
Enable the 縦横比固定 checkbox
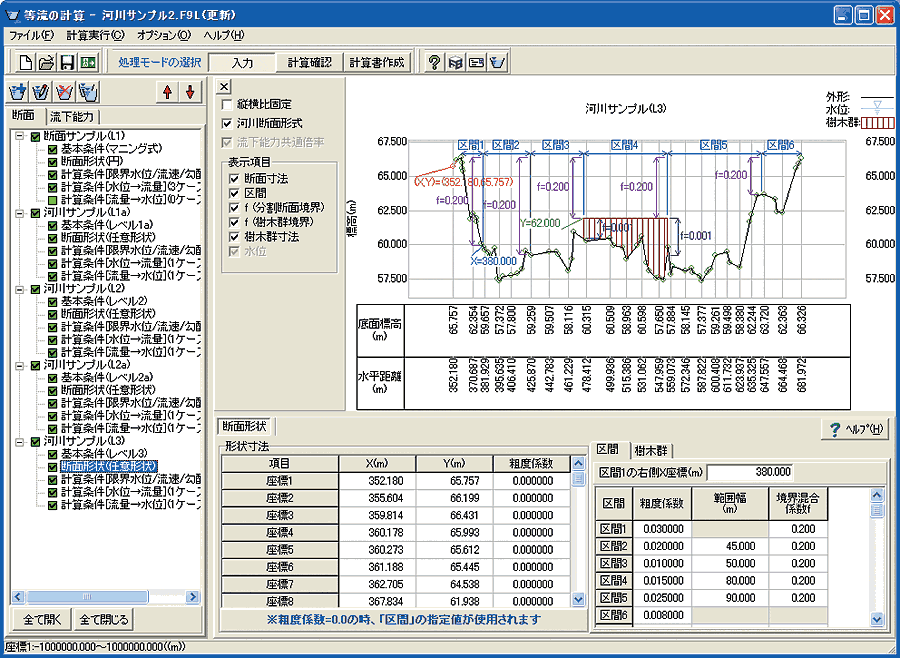point(227,104)
